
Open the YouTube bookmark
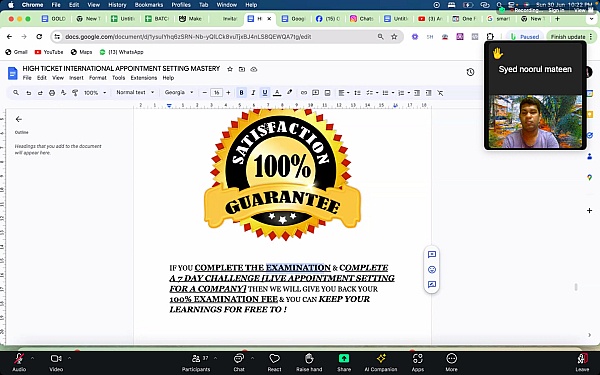click(49, 52)
